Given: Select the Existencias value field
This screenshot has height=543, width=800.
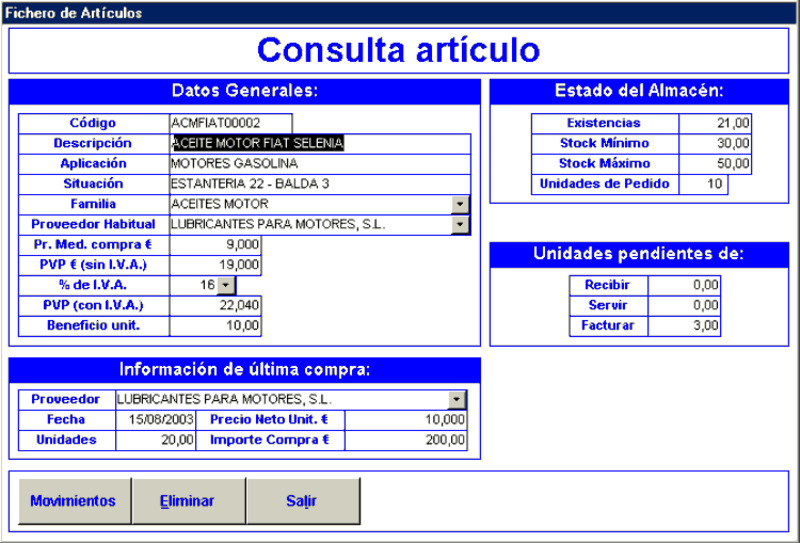Looking at the screenshot, I should pos(715,123).
